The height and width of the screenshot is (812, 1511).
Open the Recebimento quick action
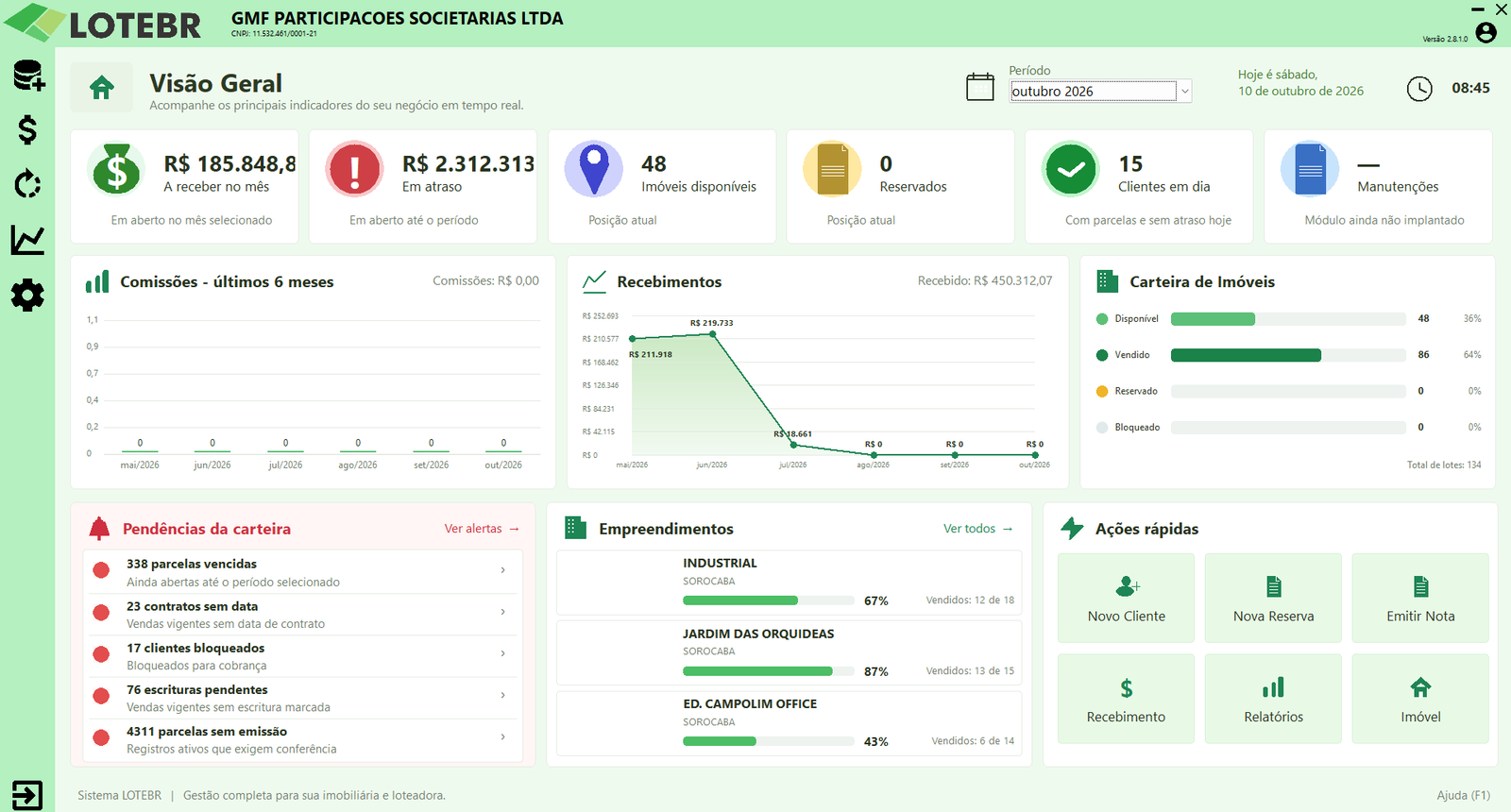coord(1126,699)
